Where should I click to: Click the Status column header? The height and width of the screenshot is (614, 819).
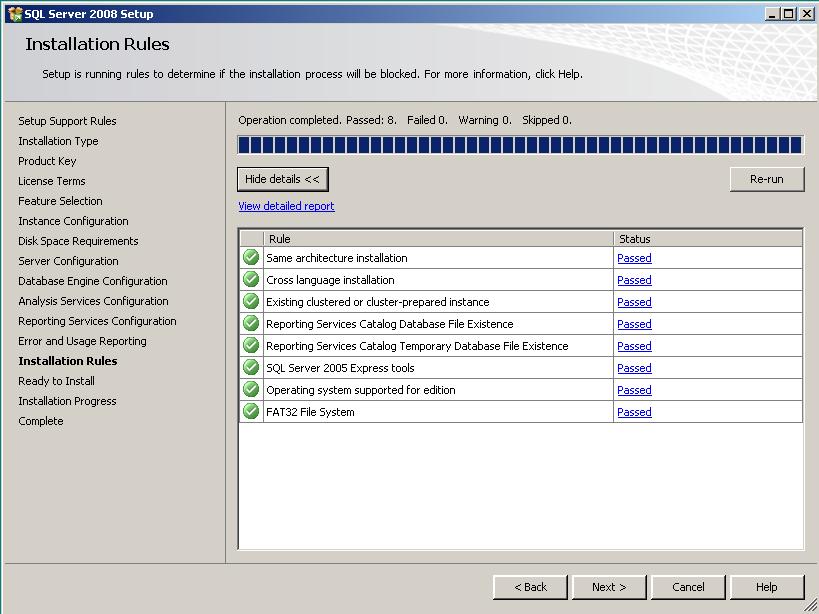(x=708, y=239)
